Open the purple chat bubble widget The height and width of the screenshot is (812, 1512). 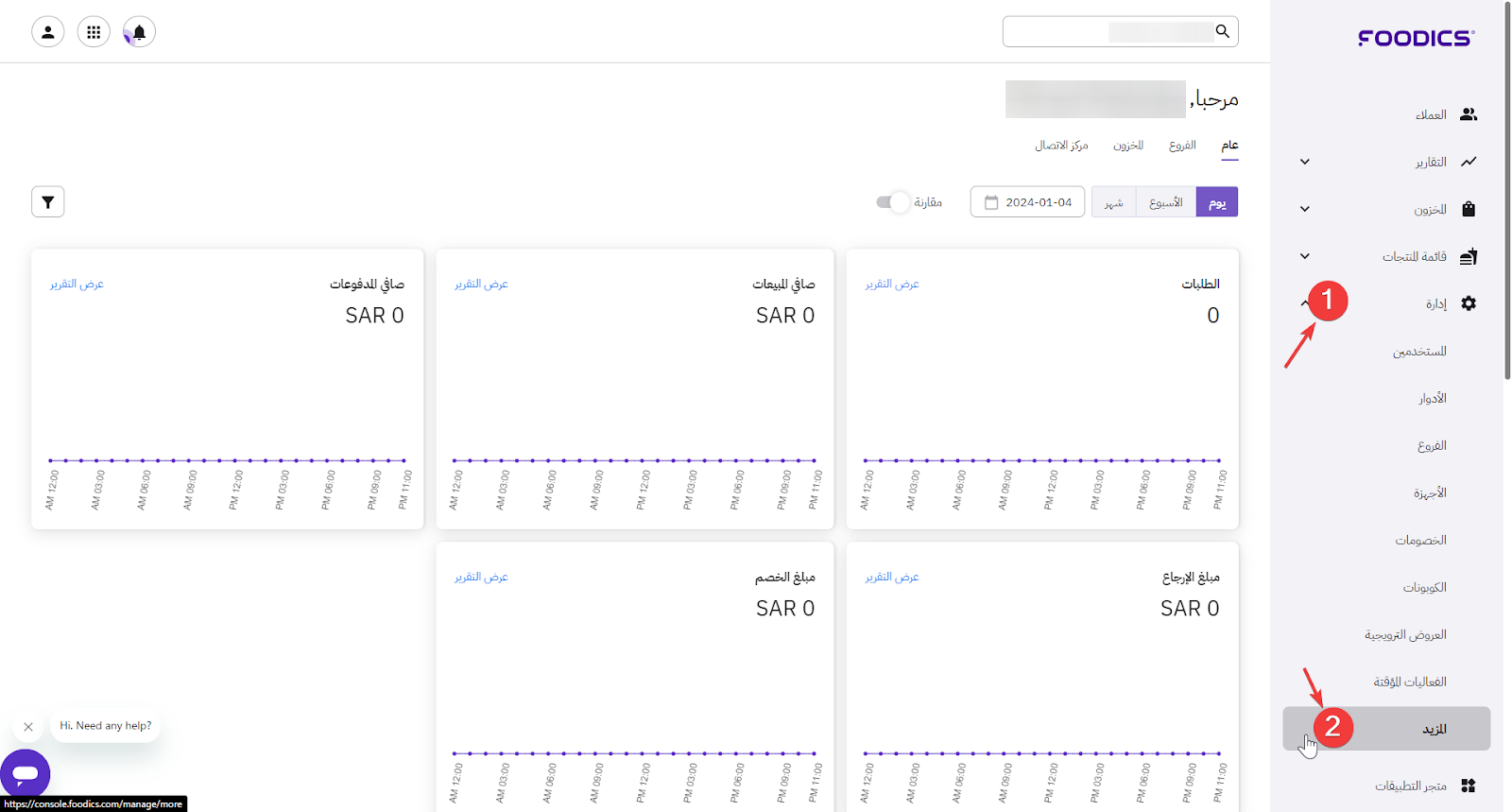coord(26,773)
